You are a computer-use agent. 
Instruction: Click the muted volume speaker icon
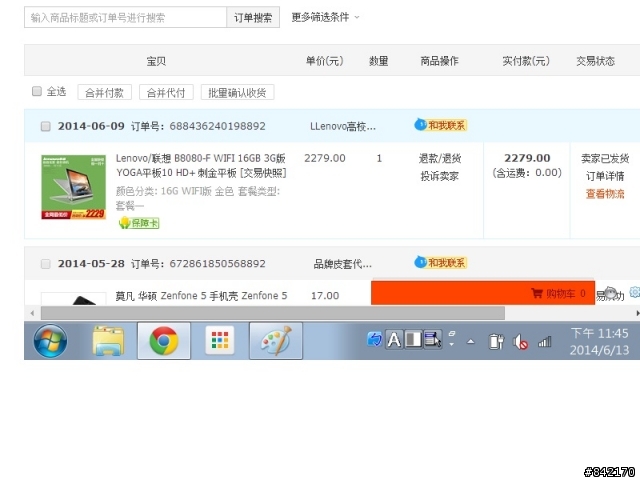coord(520,342)
